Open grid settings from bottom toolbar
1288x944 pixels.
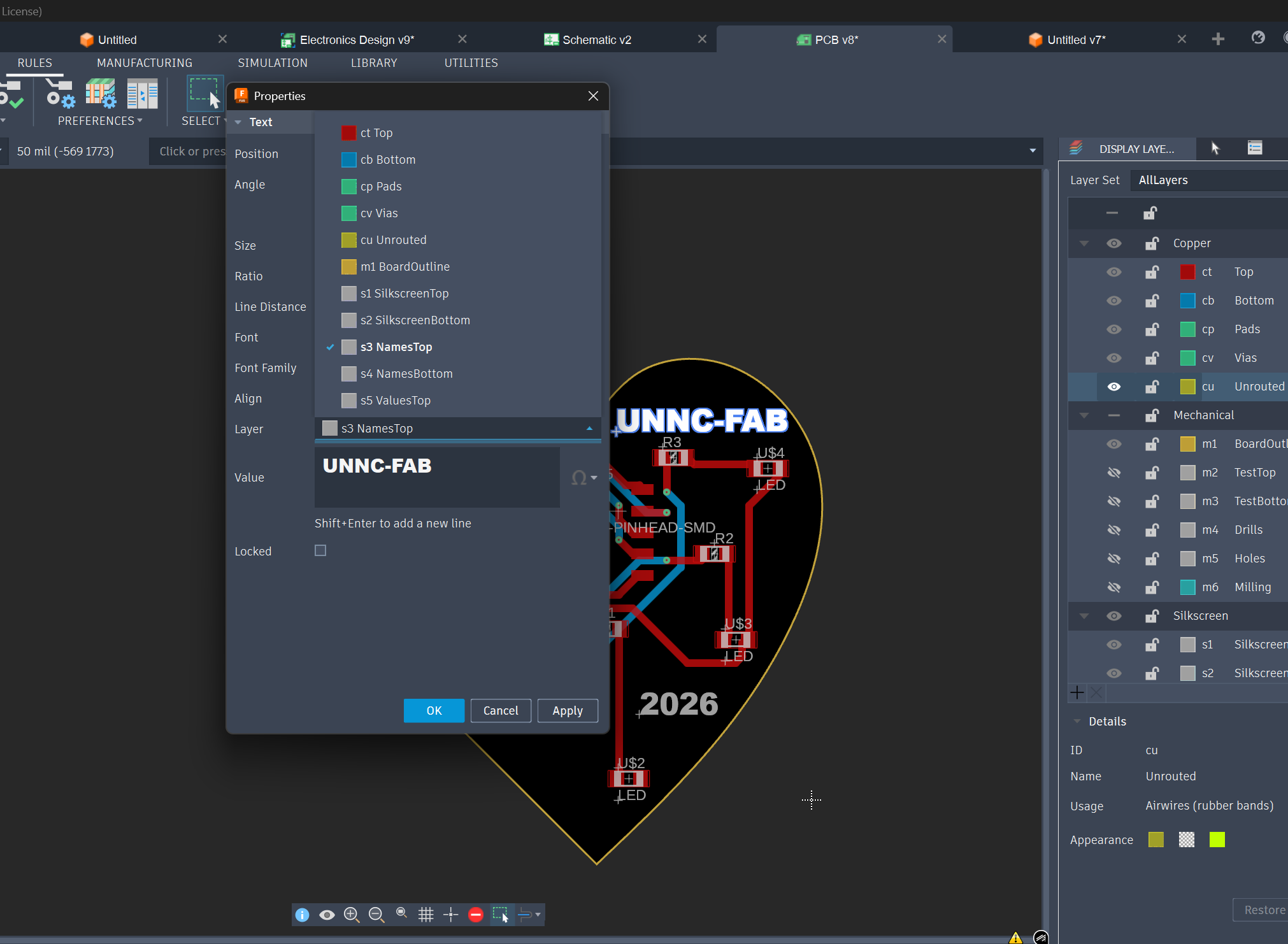click(426, 915)
